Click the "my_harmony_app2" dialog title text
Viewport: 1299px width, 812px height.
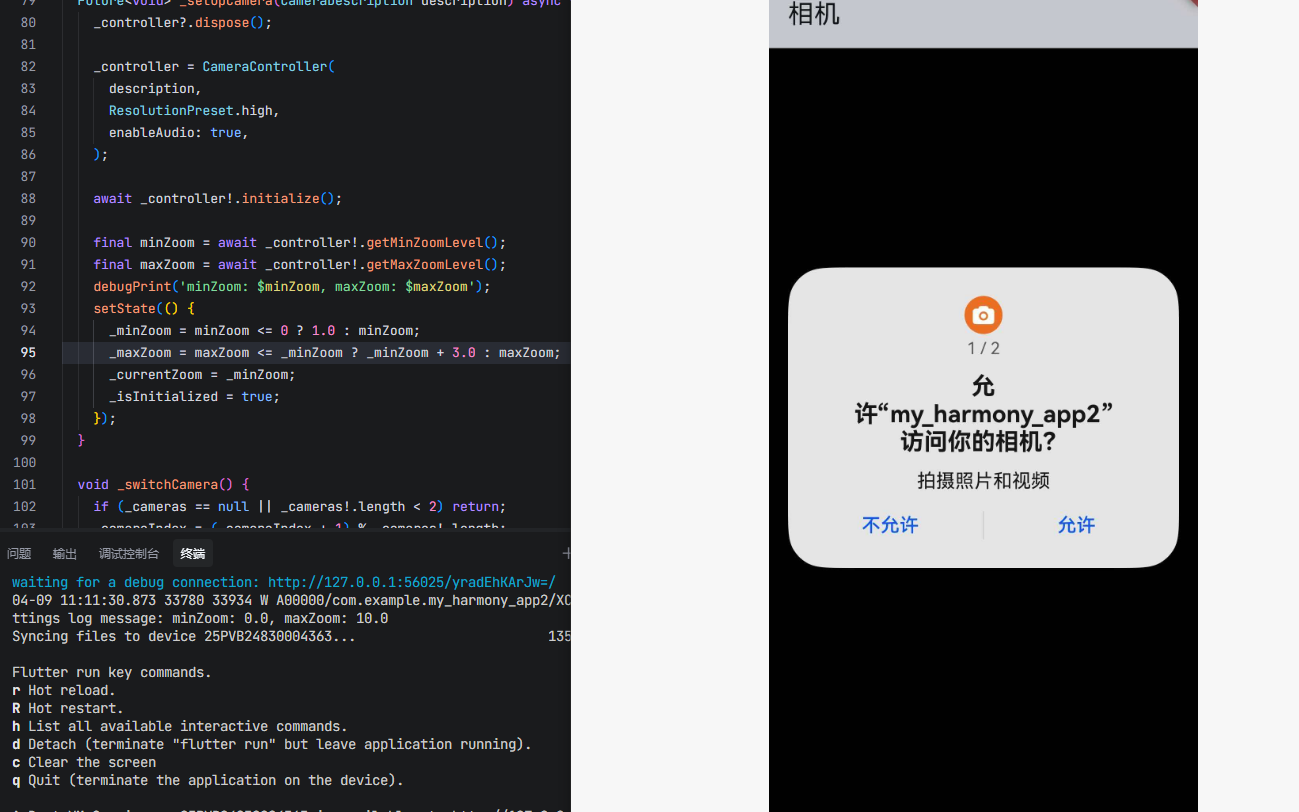pos(983,413)
